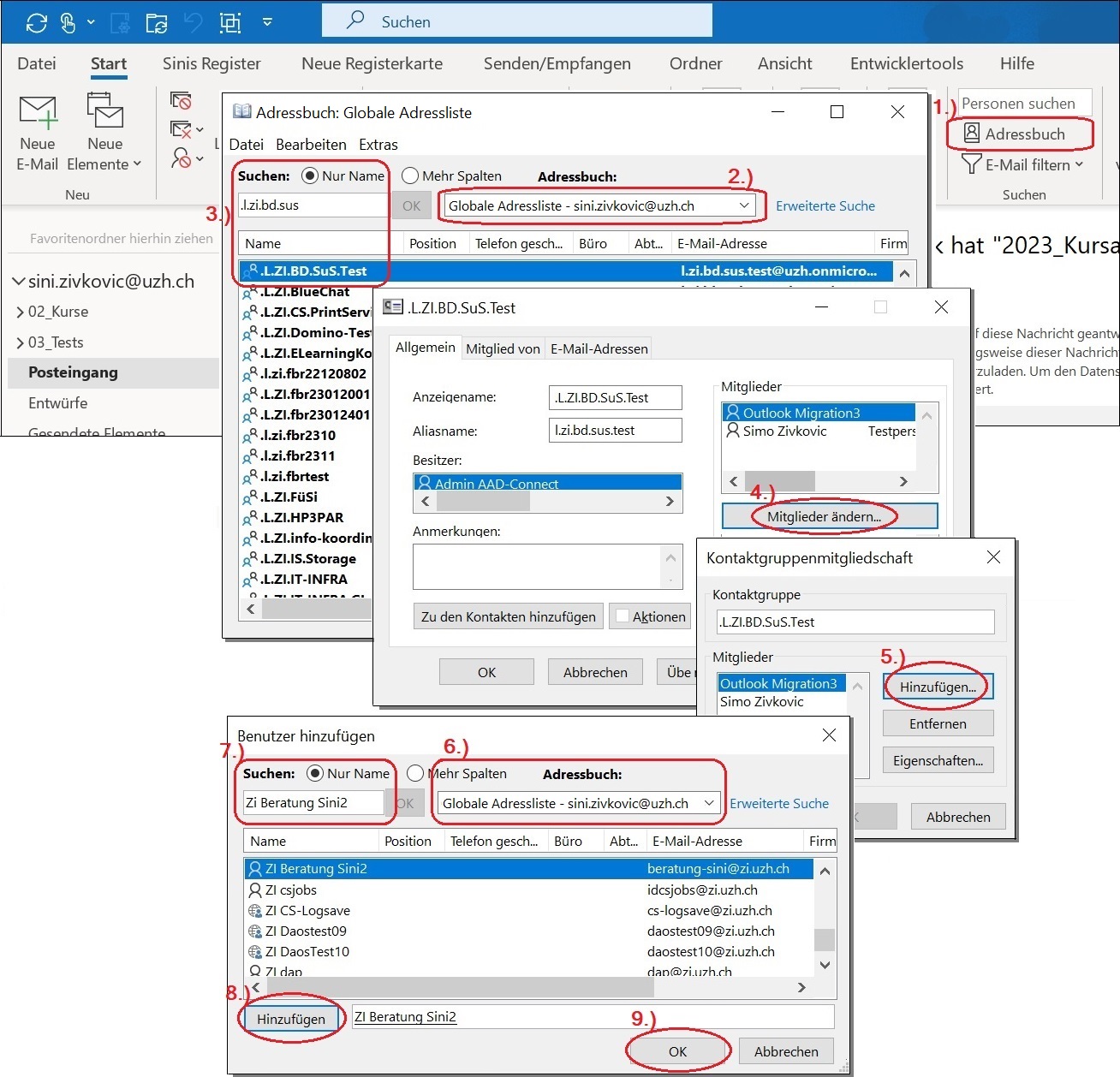
Task: Open Extras menu in Adressbuch window
Action: (x=378, y=145)
